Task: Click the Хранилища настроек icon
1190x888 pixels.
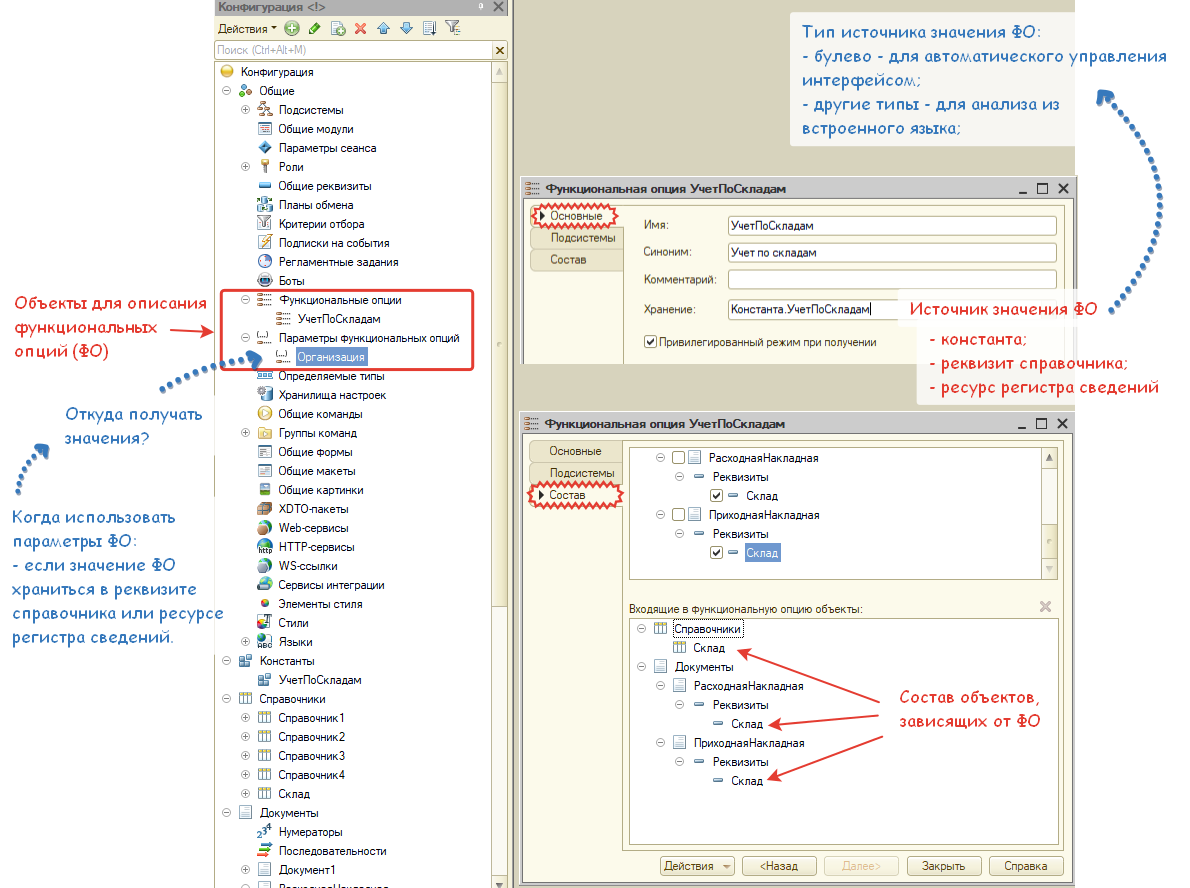Action: pyautogui.click(x=265, y=394)
